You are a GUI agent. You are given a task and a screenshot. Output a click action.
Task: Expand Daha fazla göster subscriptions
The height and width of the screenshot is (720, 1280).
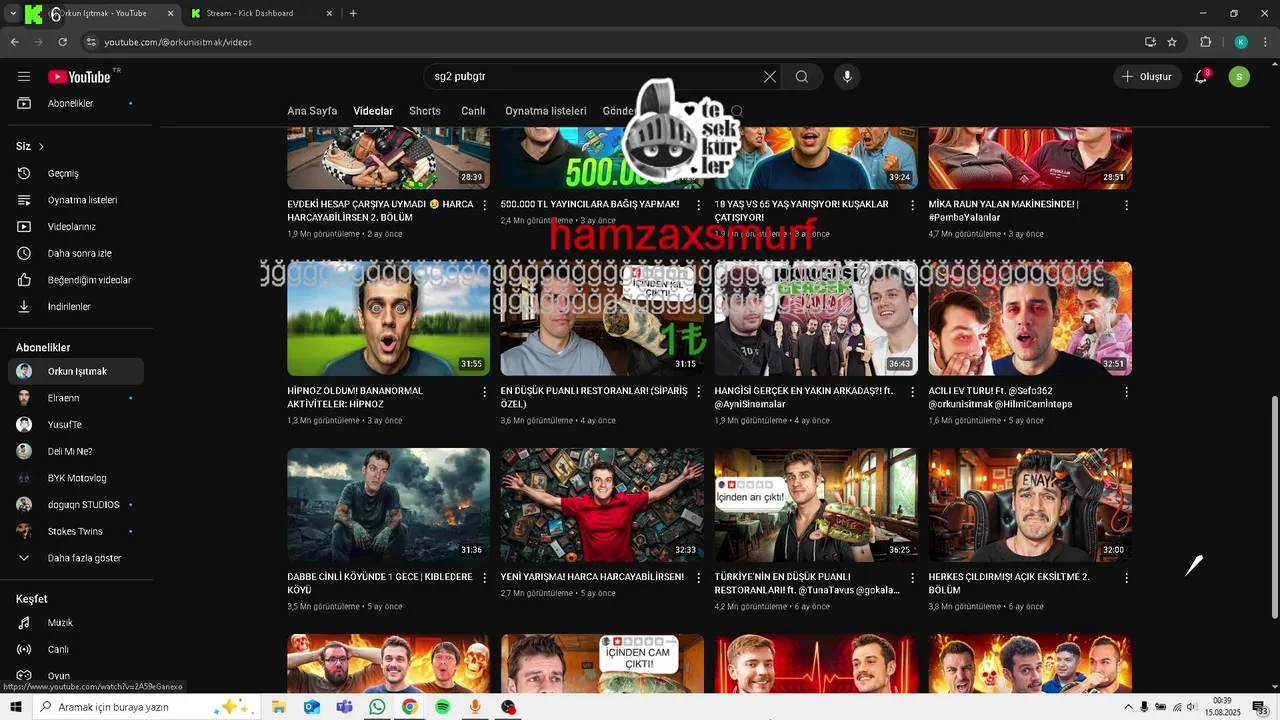coord(76,558)
